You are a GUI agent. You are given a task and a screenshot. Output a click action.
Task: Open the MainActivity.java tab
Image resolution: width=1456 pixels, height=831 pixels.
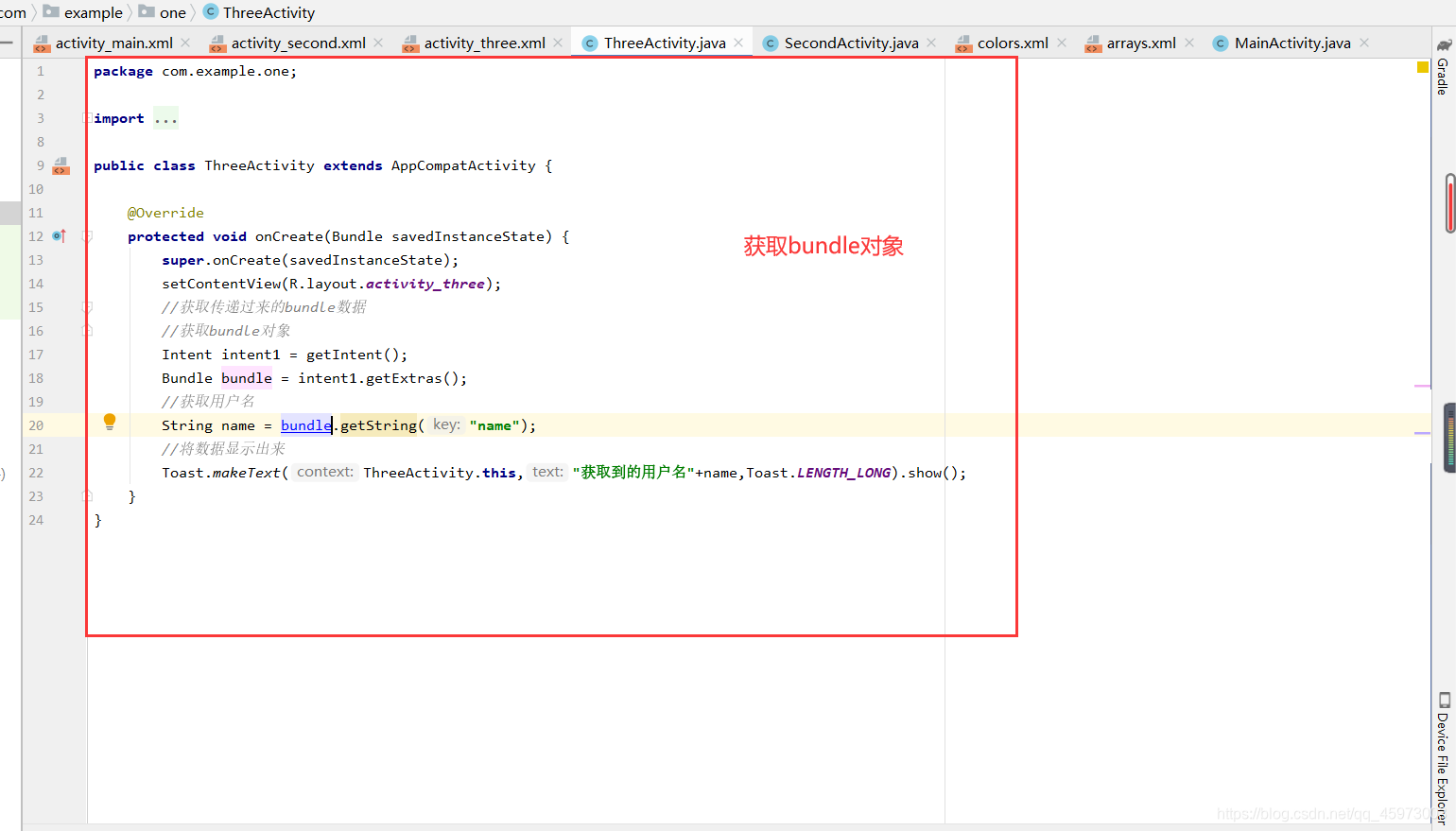(1292, 43)
